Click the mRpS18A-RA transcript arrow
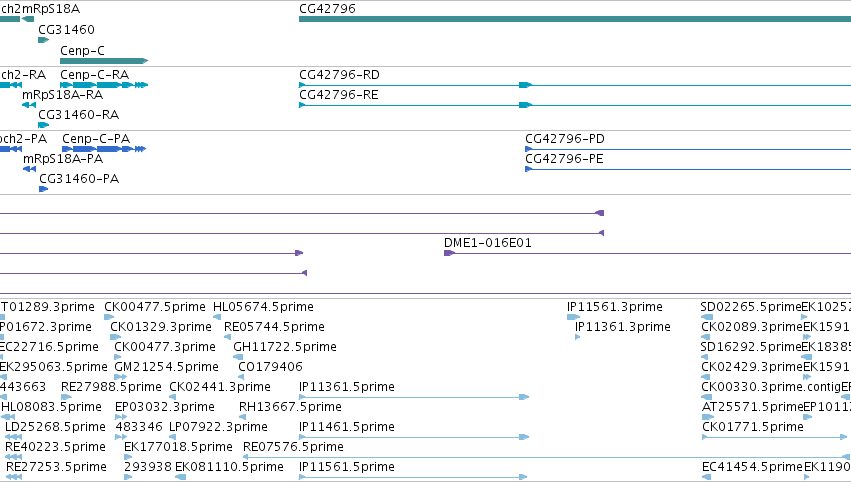This screenshot has width=851, height=482. click(29, 105)
